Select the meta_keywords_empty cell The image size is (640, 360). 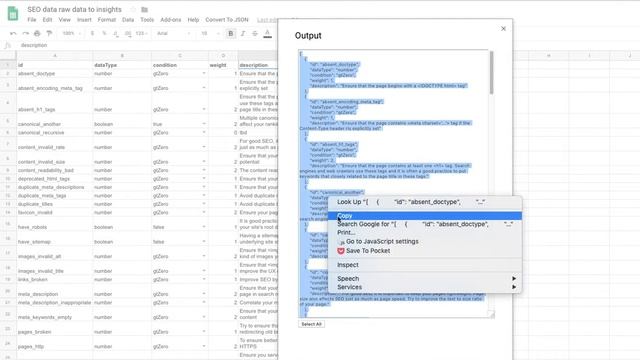click(x=55, y=314)
